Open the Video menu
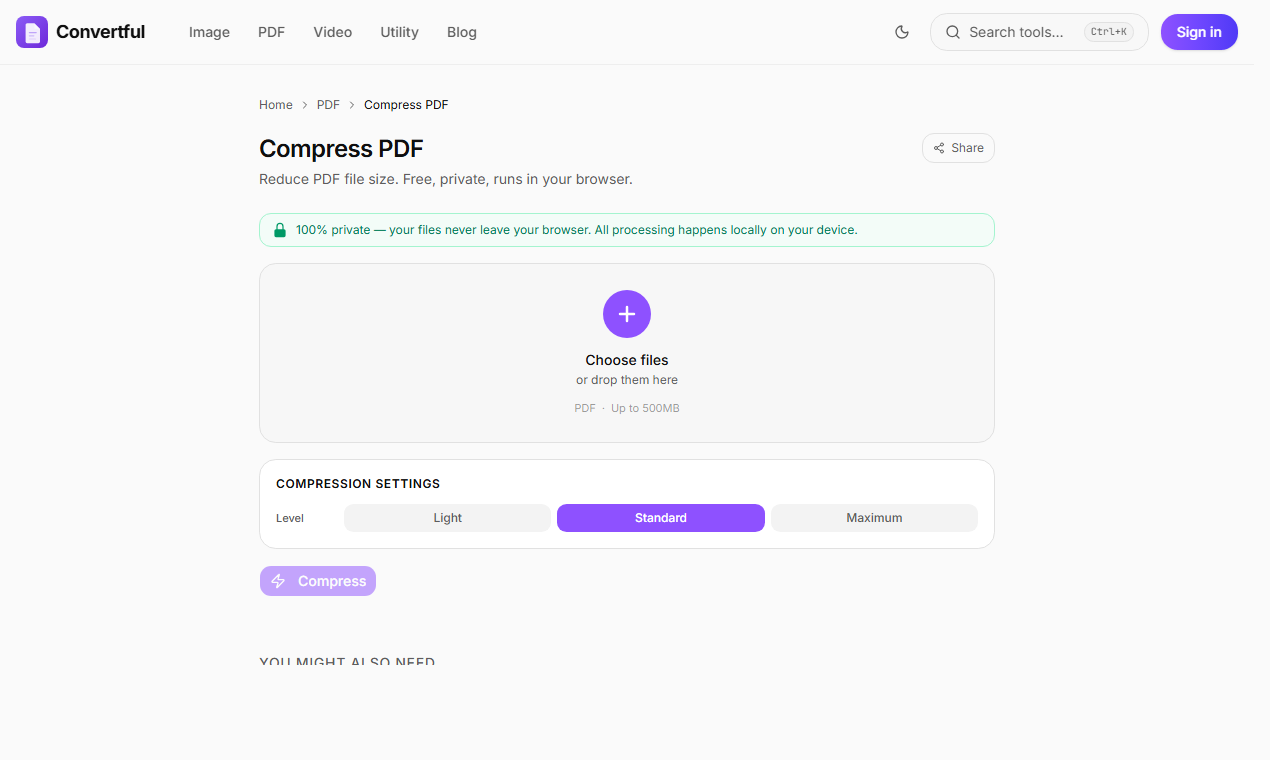 point(332,32)
